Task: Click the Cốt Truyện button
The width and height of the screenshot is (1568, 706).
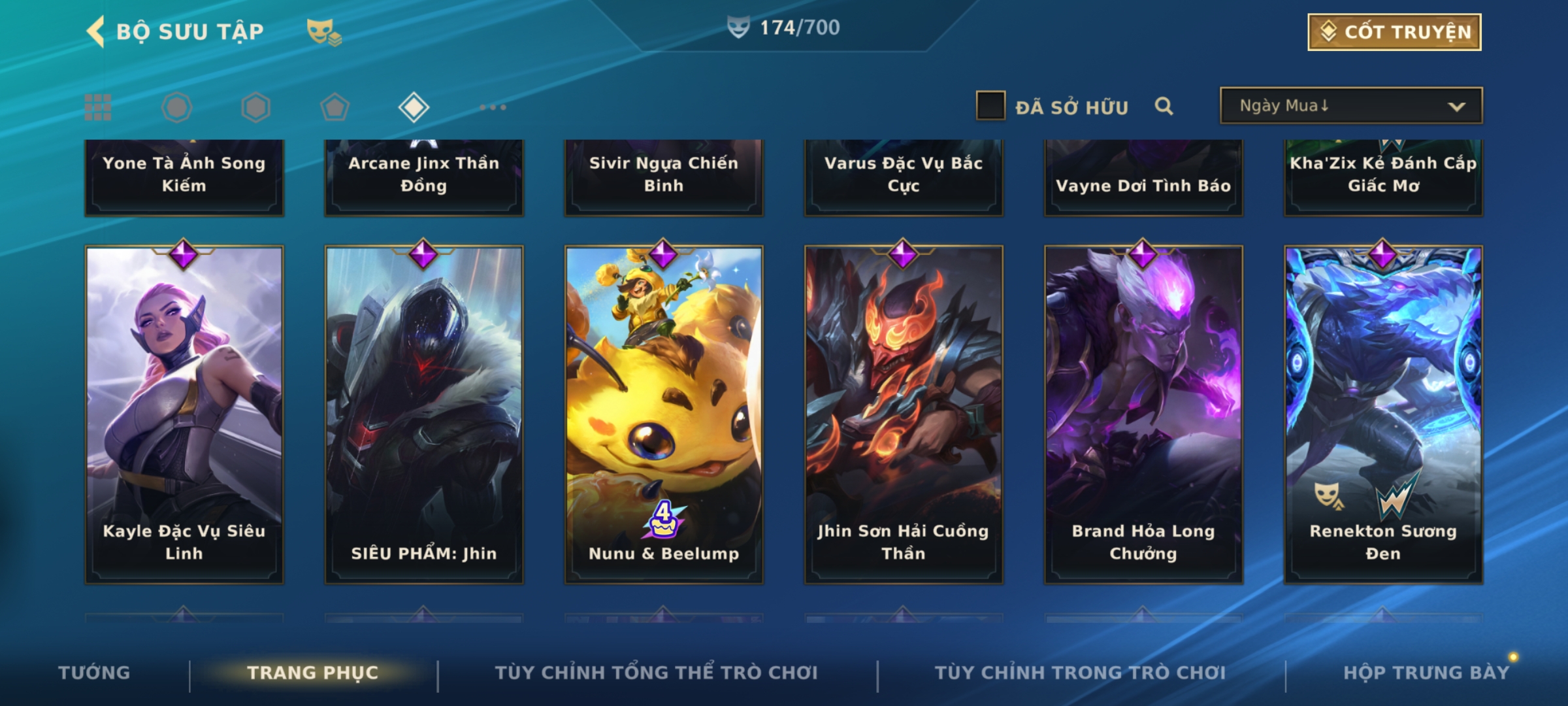Action: coord(1394,32)
